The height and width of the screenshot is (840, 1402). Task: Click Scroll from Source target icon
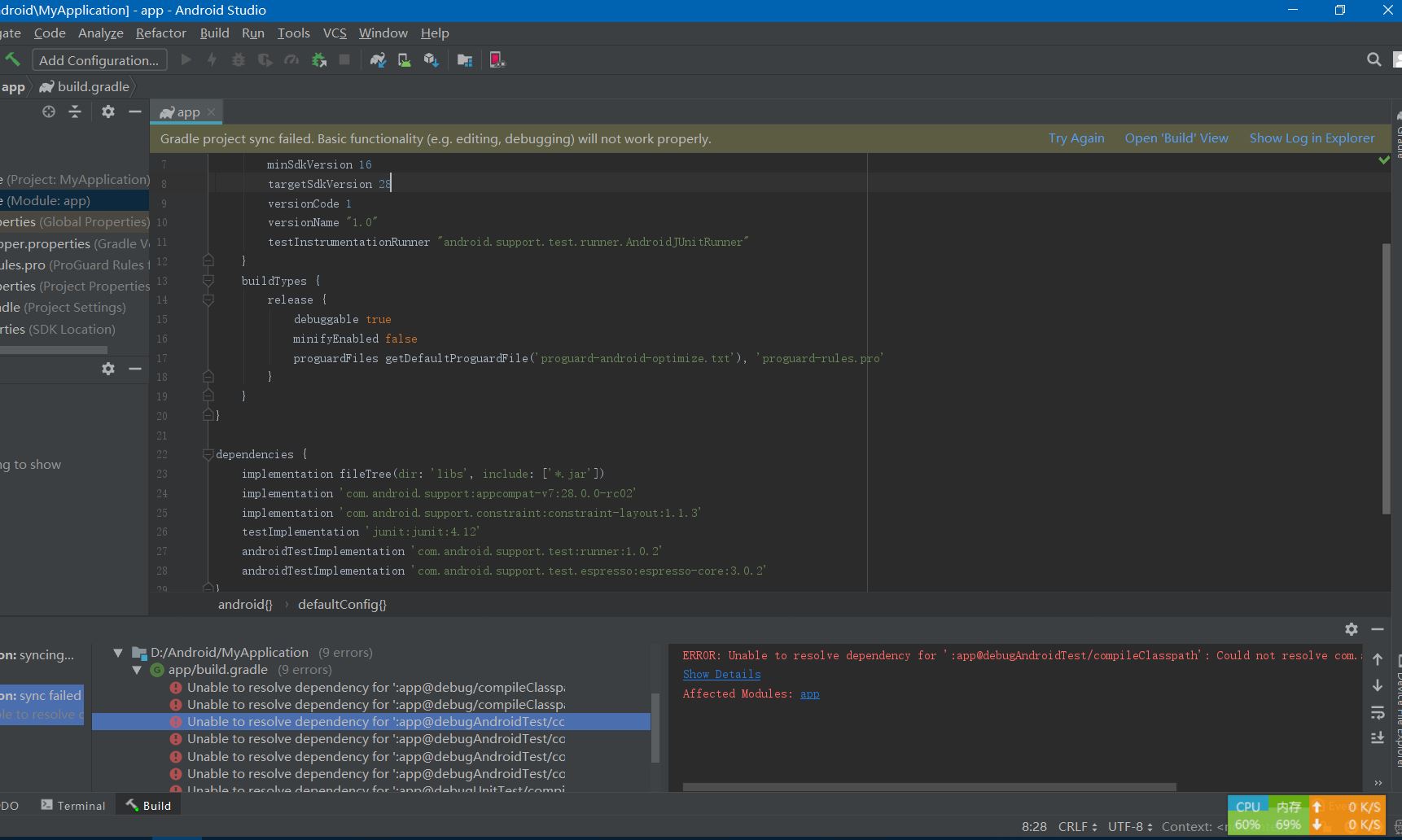click(x=49, y=112)
